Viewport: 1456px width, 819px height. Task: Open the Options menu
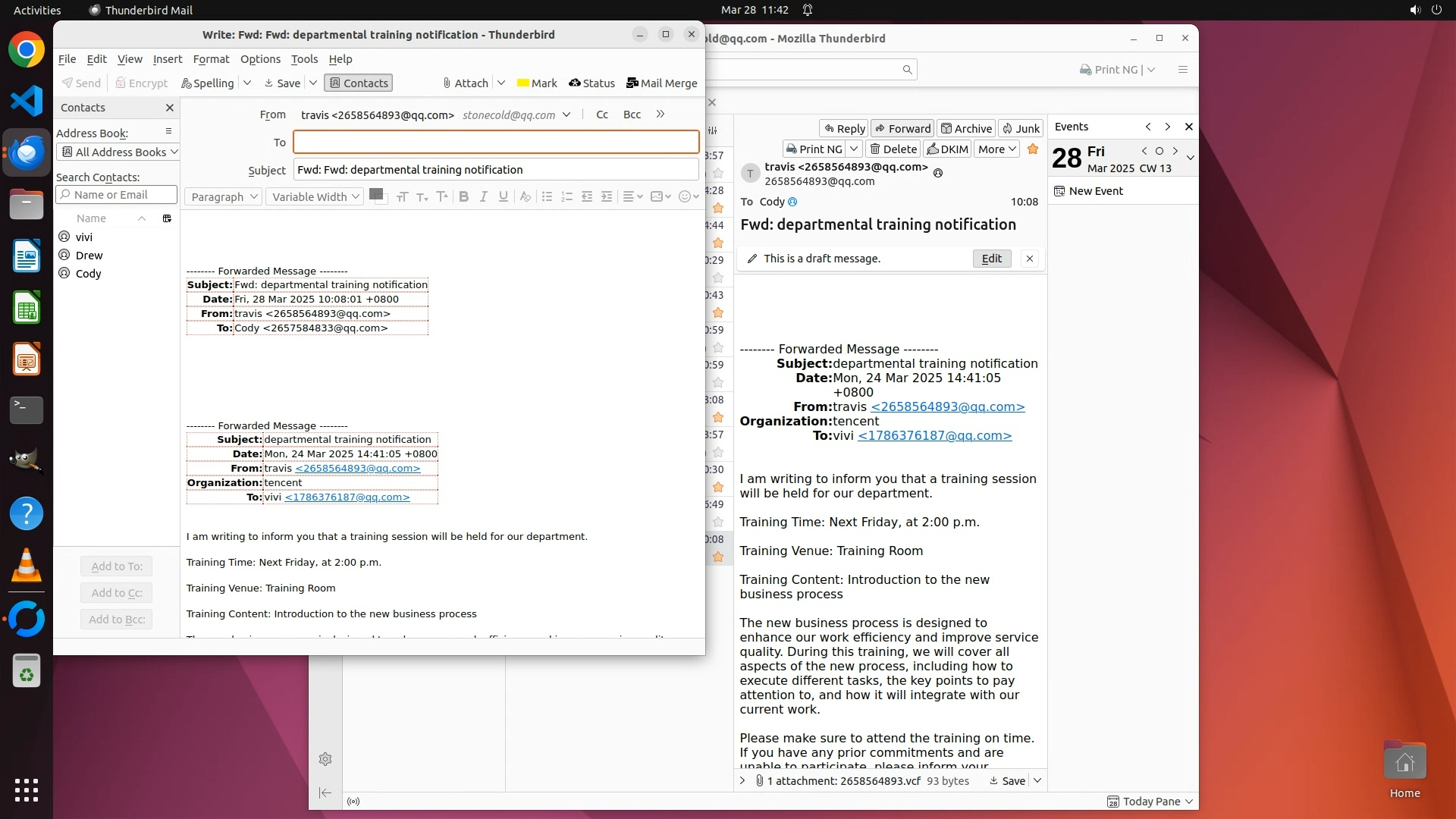point(260,59)
